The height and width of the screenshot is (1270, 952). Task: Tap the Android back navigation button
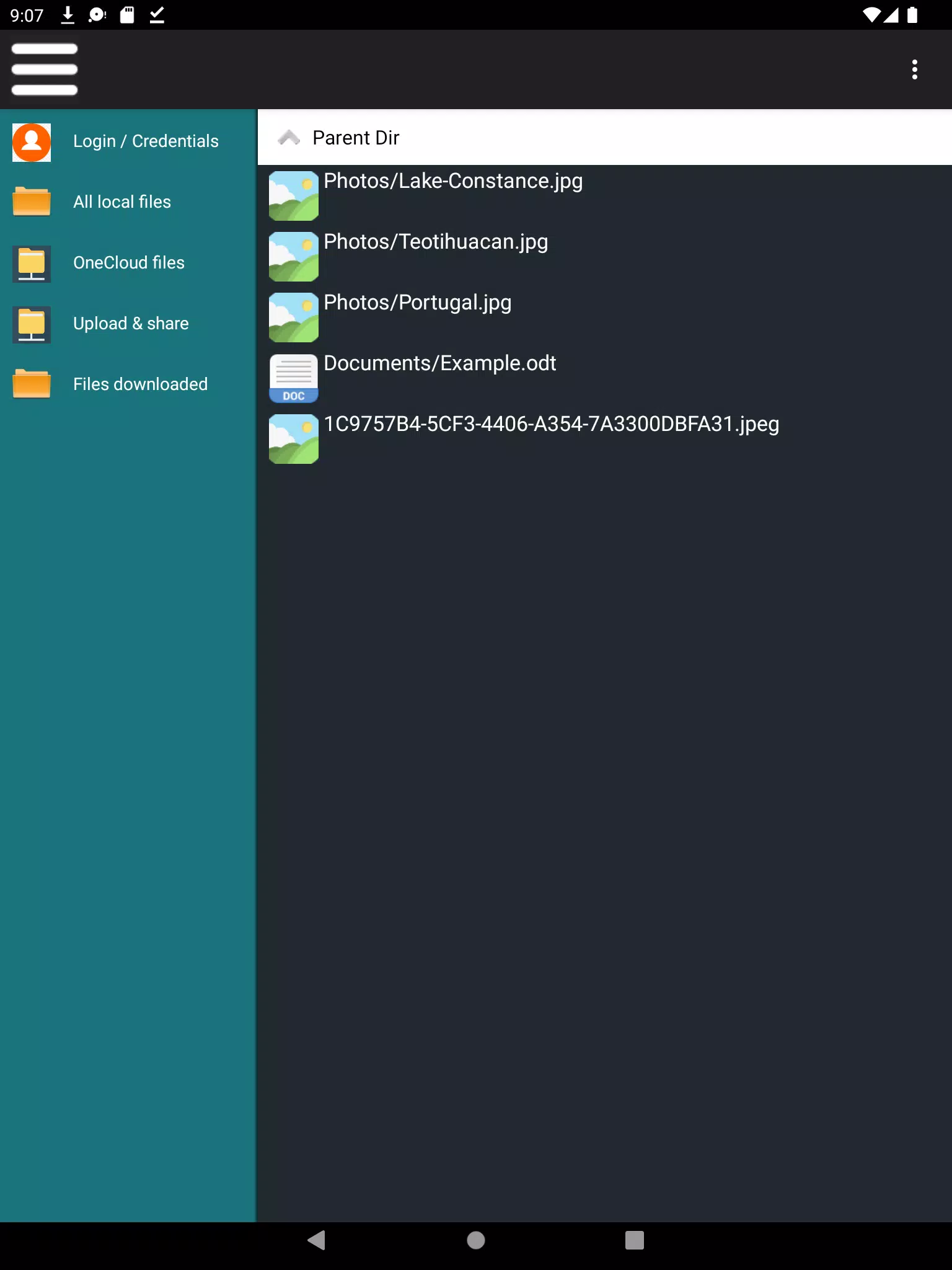click(x=317, y=1240)
